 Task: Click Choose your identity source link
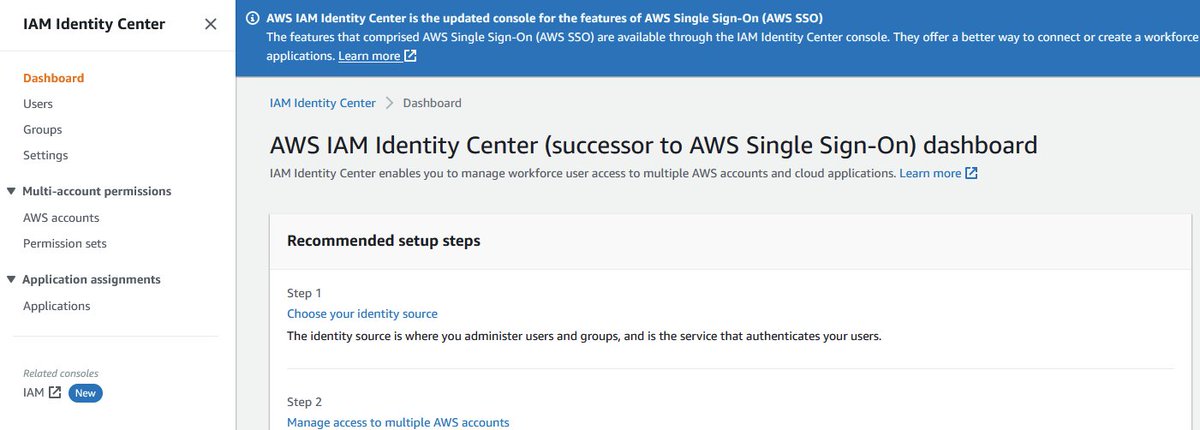point(362,314)
